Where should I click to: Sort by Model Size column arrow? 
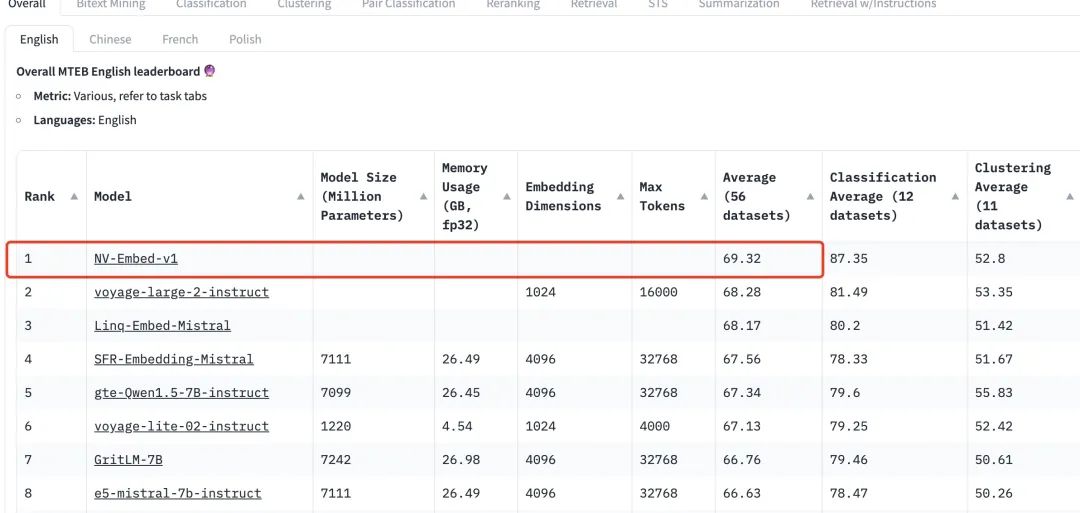423,196
